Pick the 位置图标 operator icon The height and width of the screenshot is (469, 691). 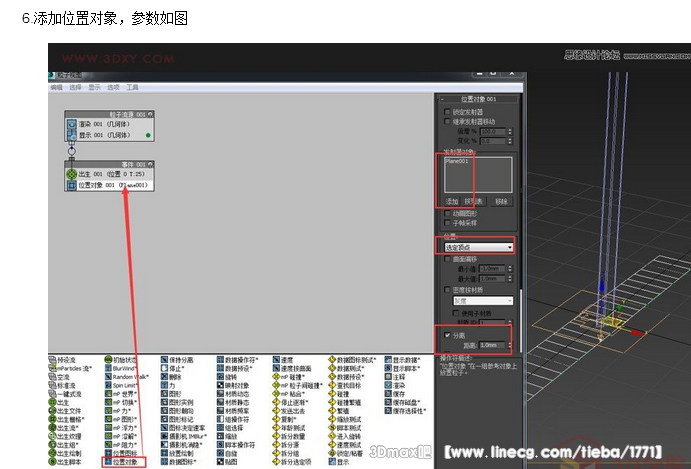click(x=108, y=453)
